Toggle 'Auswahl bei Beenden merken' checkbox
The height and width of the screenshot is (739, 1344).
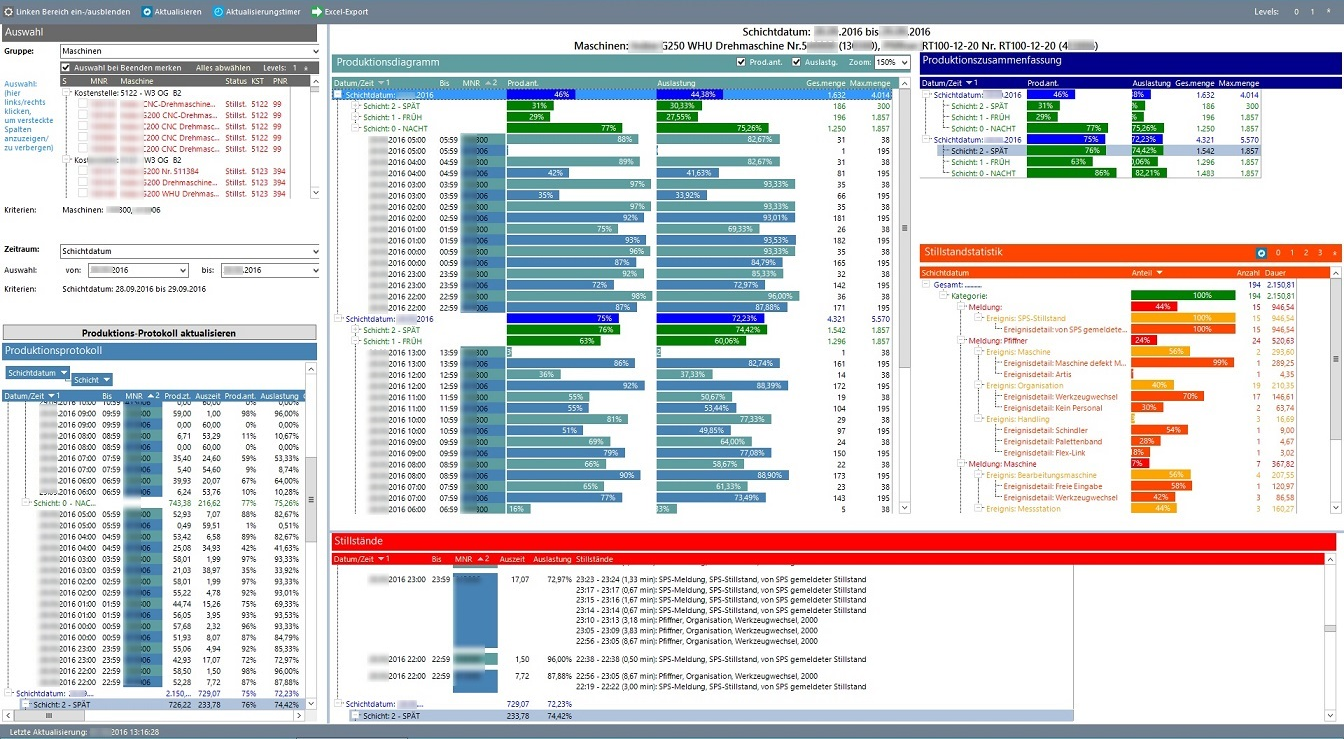pos(66,67)
